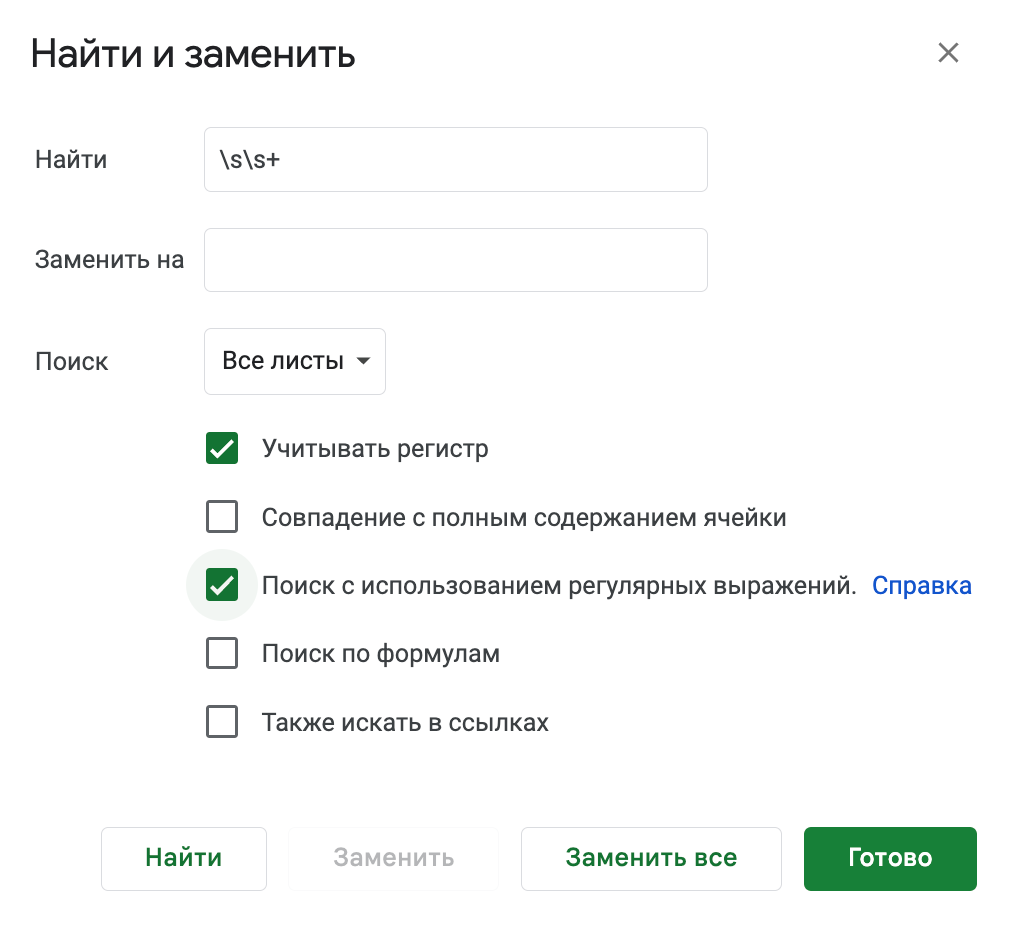Viewport: 1014px width, 930px height.
Task: Click into the empty Заменить на field
Action: (455, 260)
